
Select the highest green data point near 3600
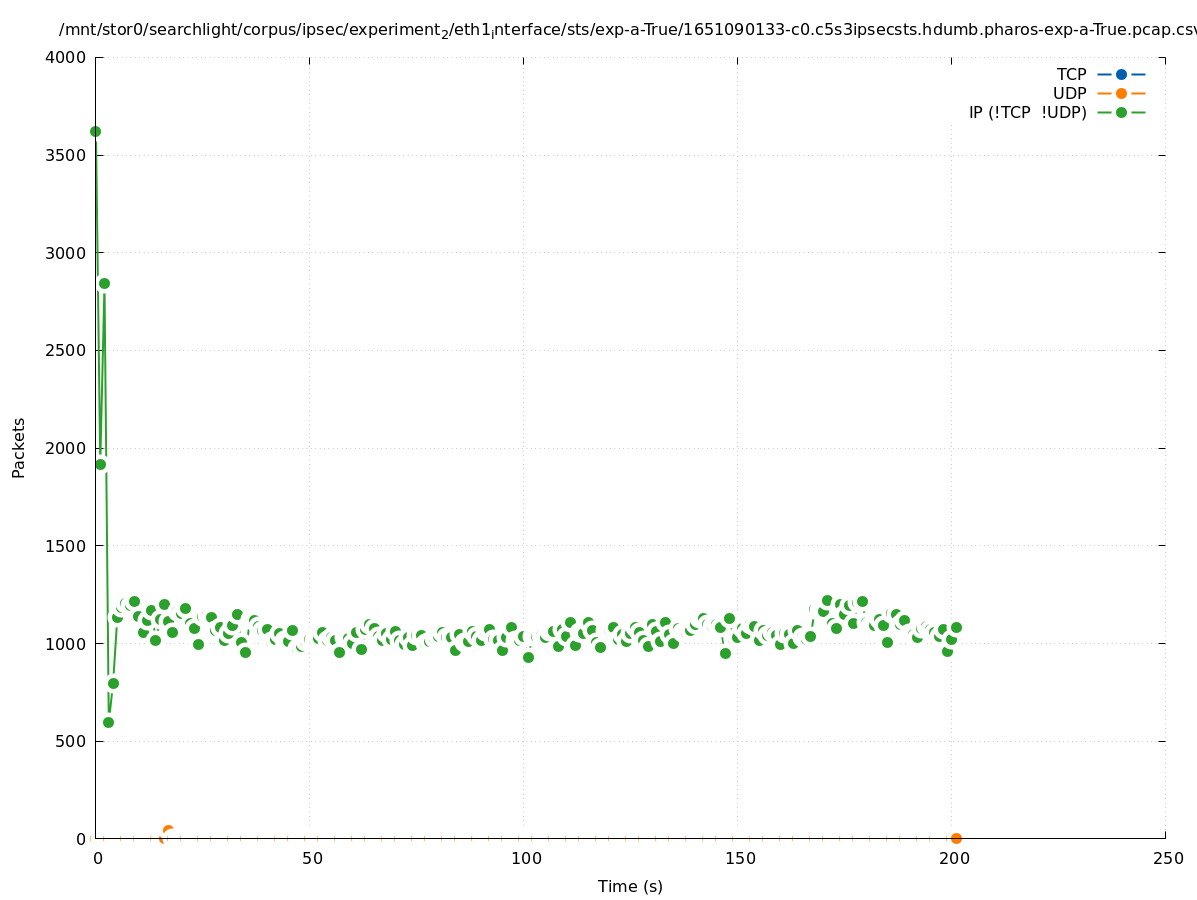click(x=95, y=131)
